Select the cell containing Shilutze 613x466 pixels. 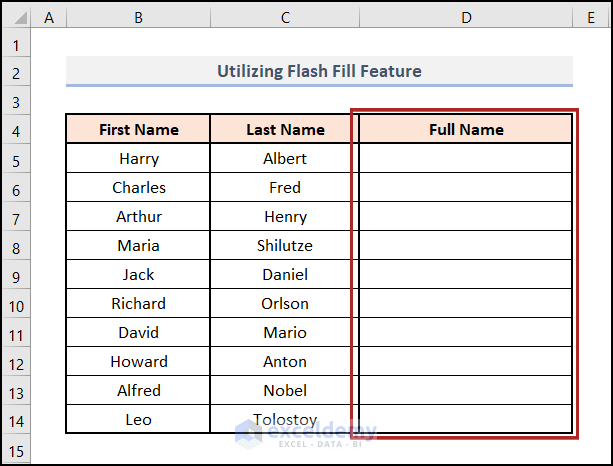(285, 246)
